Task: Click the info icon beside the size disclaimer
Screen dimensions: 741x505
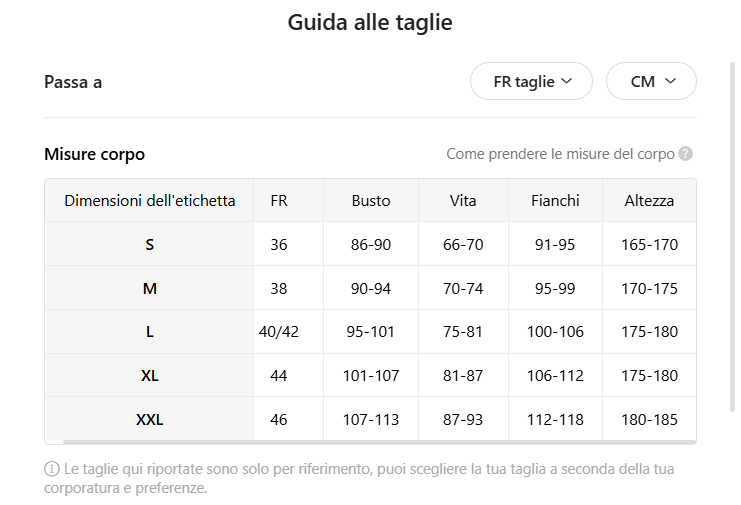Action: 52,468
